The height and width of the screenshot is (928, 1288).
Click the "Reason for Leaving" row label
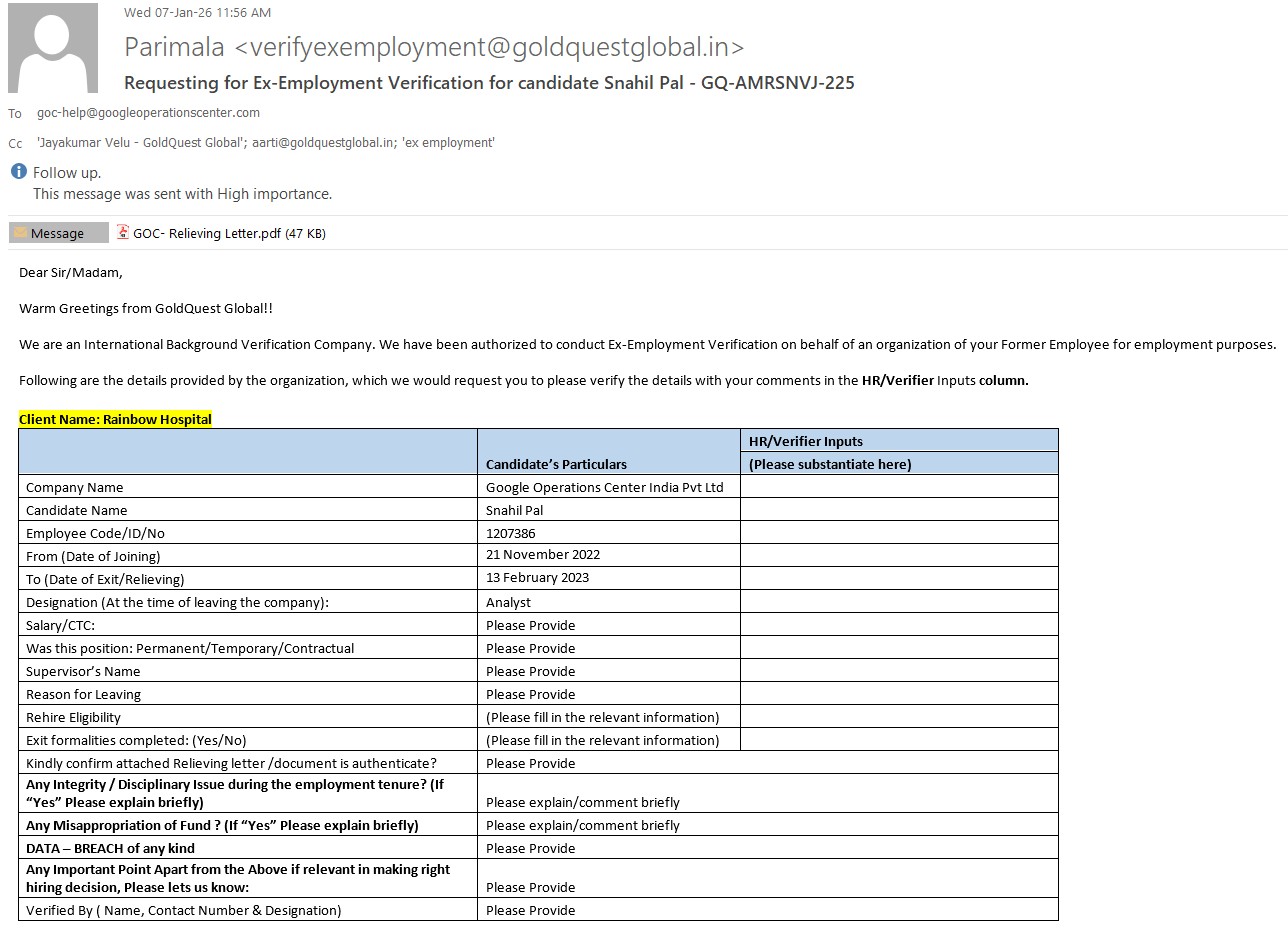tap(84, 695)
